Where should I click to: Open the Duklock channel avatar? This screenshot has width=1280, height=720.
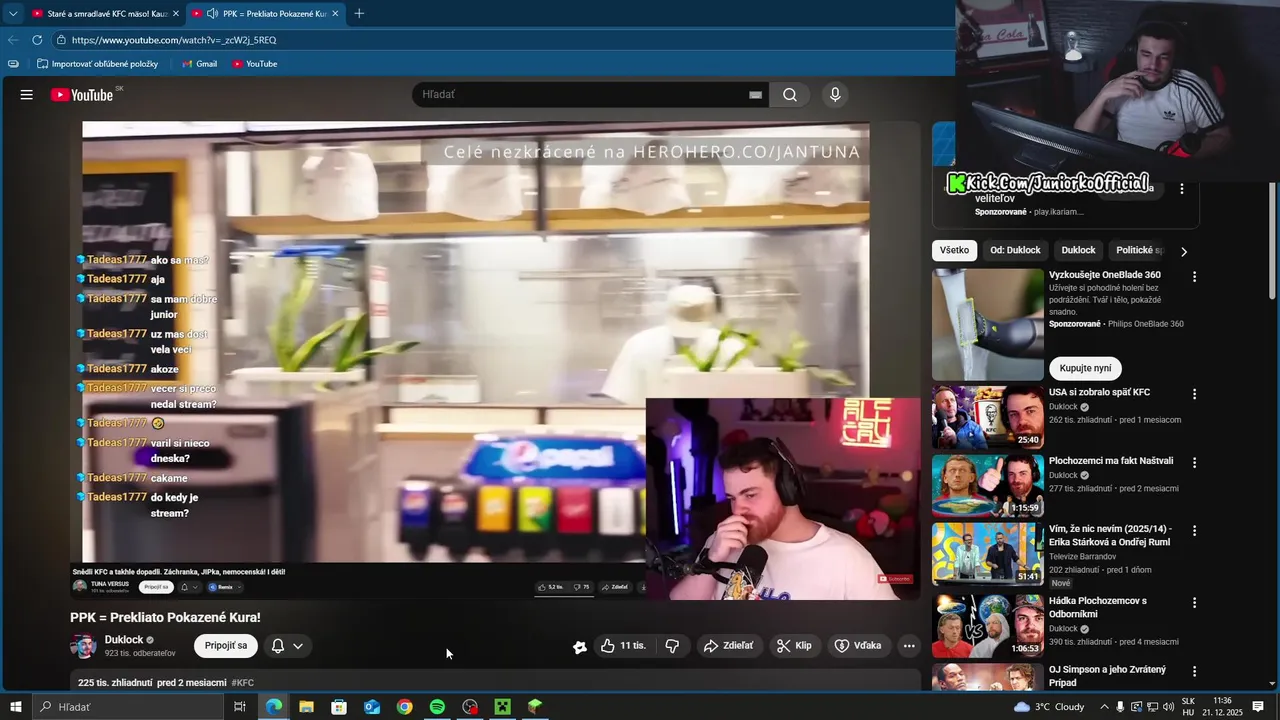(x=83, y=646)
